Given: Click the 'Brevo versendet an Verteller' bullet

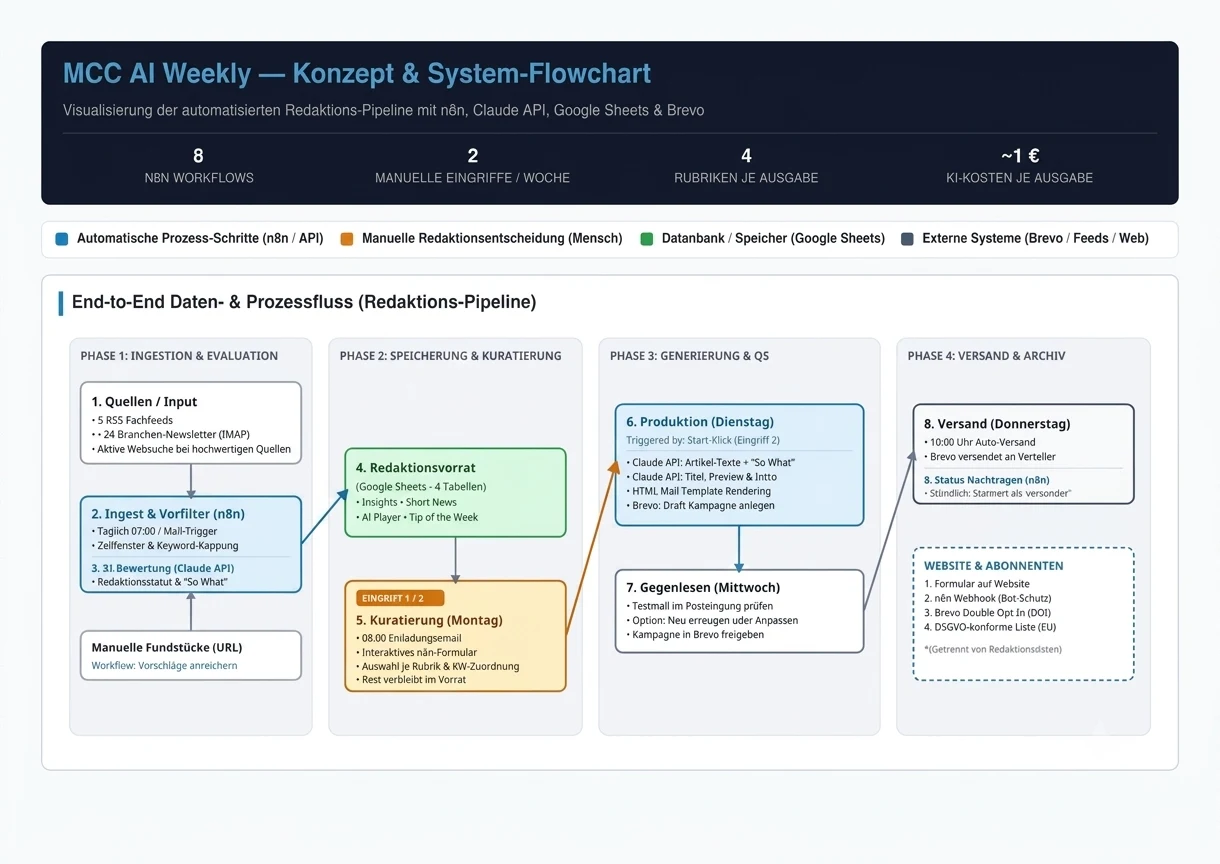Looking at the screenshot, I should 990,457.
